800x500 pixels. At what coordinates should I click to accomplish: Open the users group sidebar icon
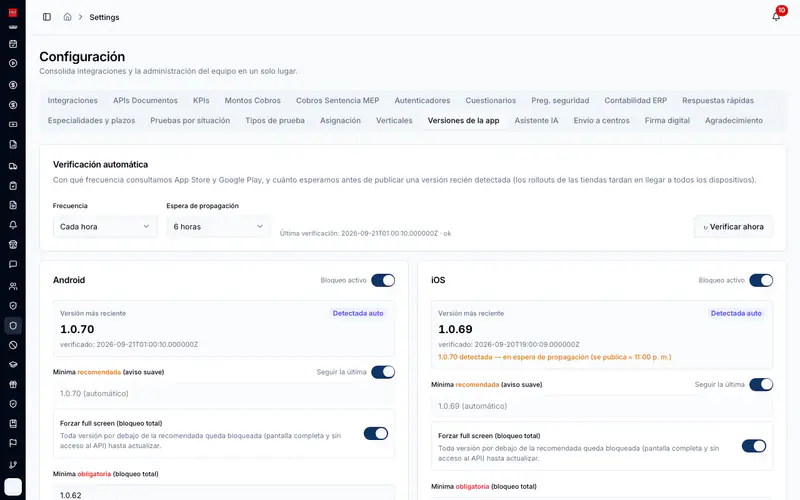click(13, 286)
